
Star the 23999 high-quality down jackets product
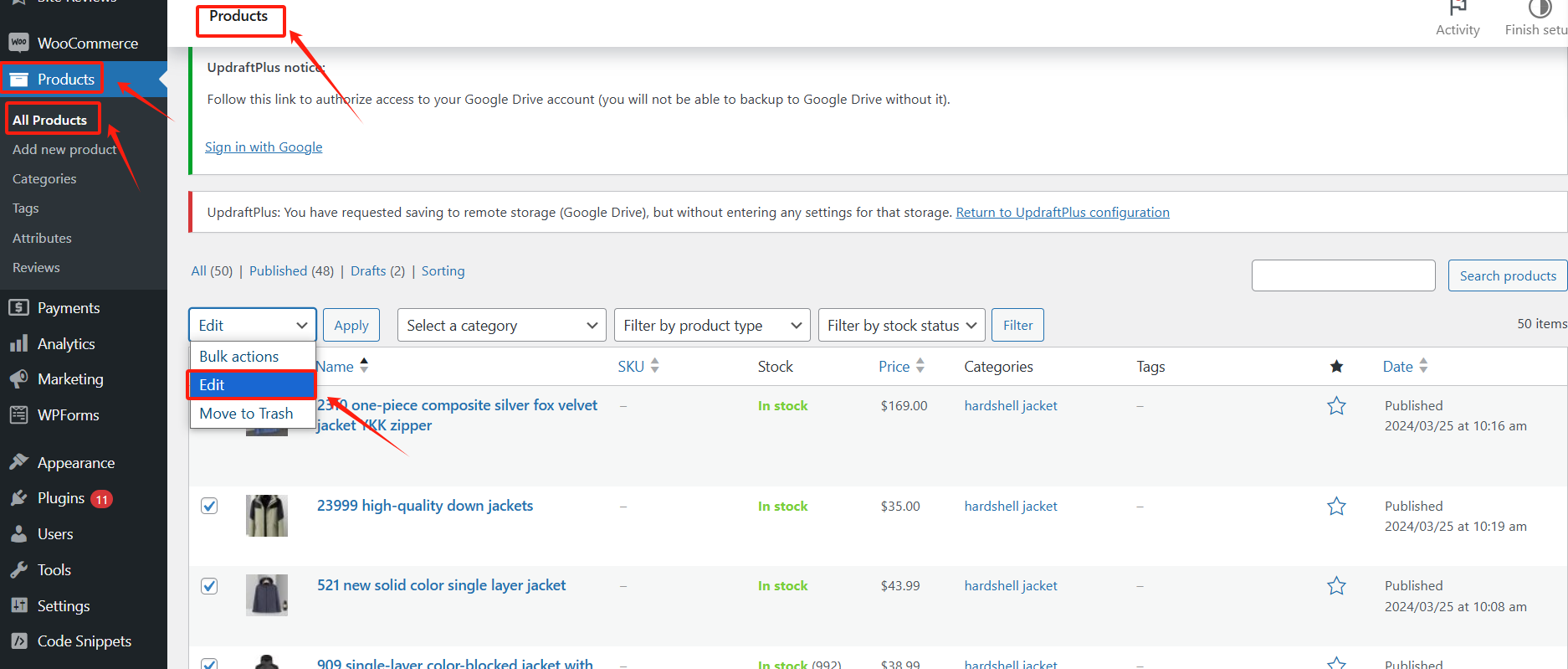pos(1336,507)
